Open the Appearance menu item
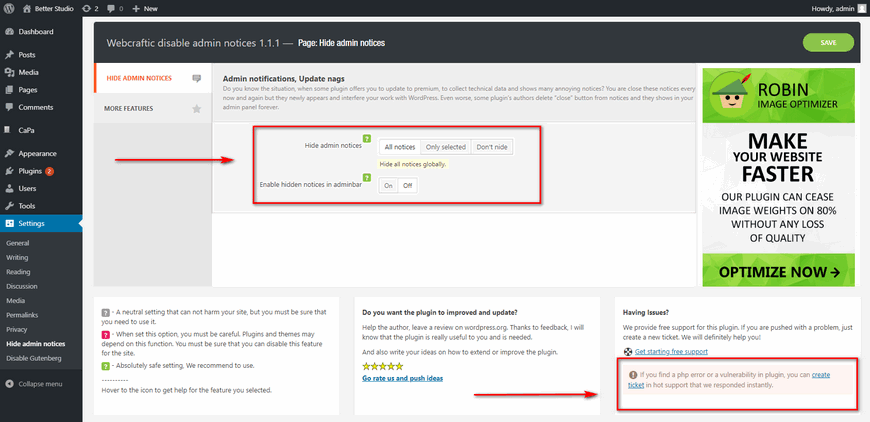This screenshot has height=422, width=870. [41, 154]
